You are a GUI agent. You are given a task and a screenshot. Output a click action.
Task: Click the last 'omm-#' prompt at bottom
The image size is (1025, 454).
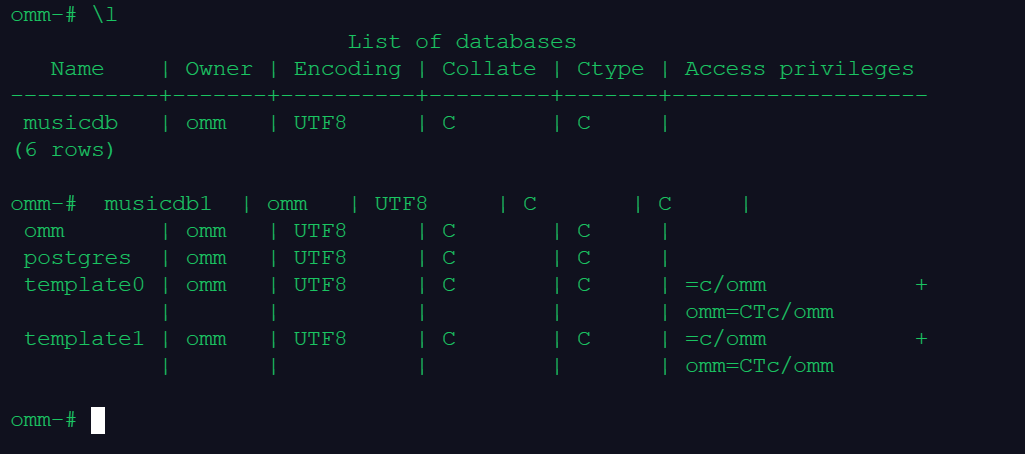[x=43, y=420]
